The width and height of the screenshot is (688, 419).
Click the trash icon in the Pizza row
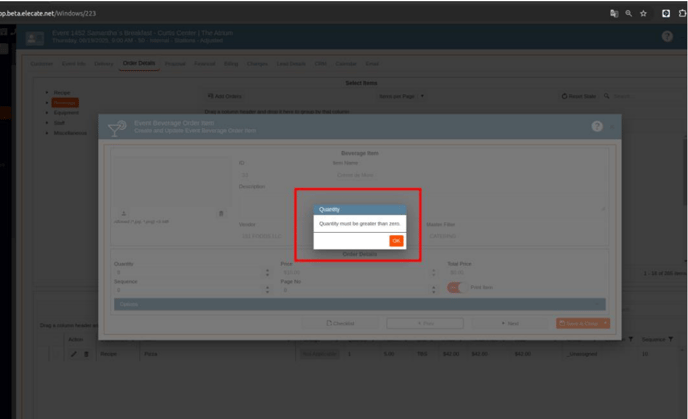coord(85,354)
